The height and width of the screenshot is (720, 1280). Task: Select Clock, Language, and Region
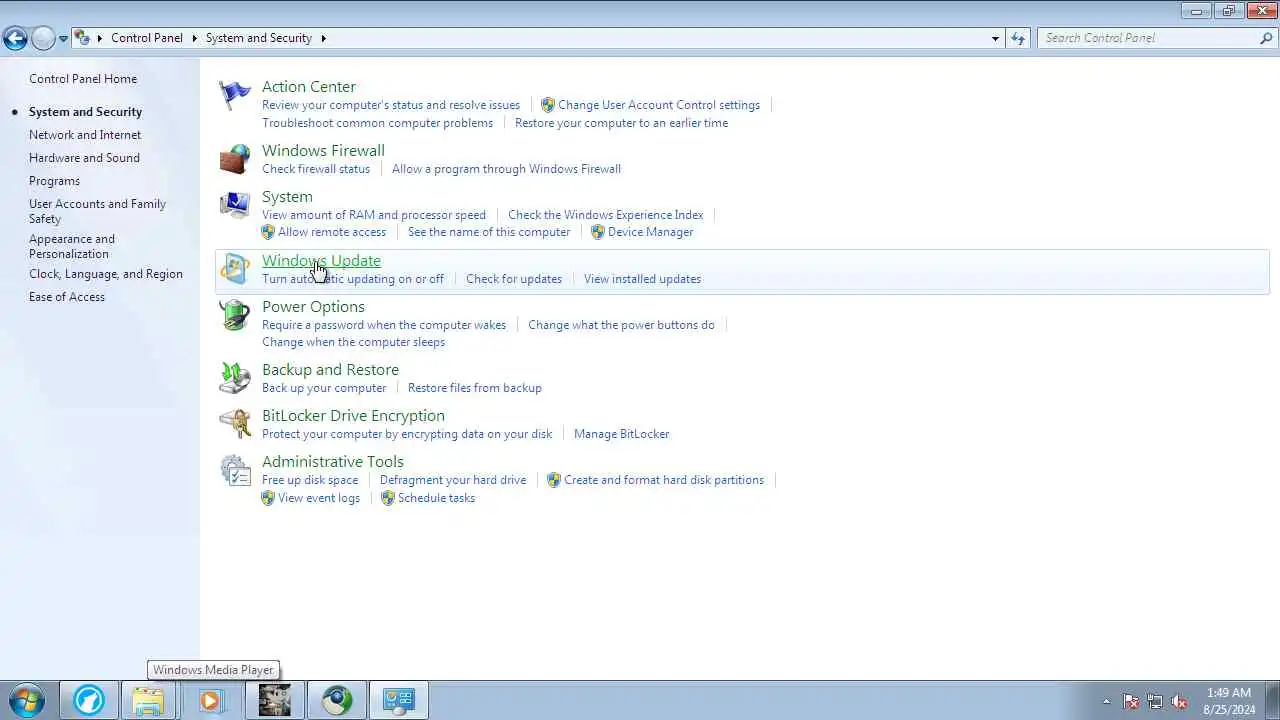[x=106, y=274]
